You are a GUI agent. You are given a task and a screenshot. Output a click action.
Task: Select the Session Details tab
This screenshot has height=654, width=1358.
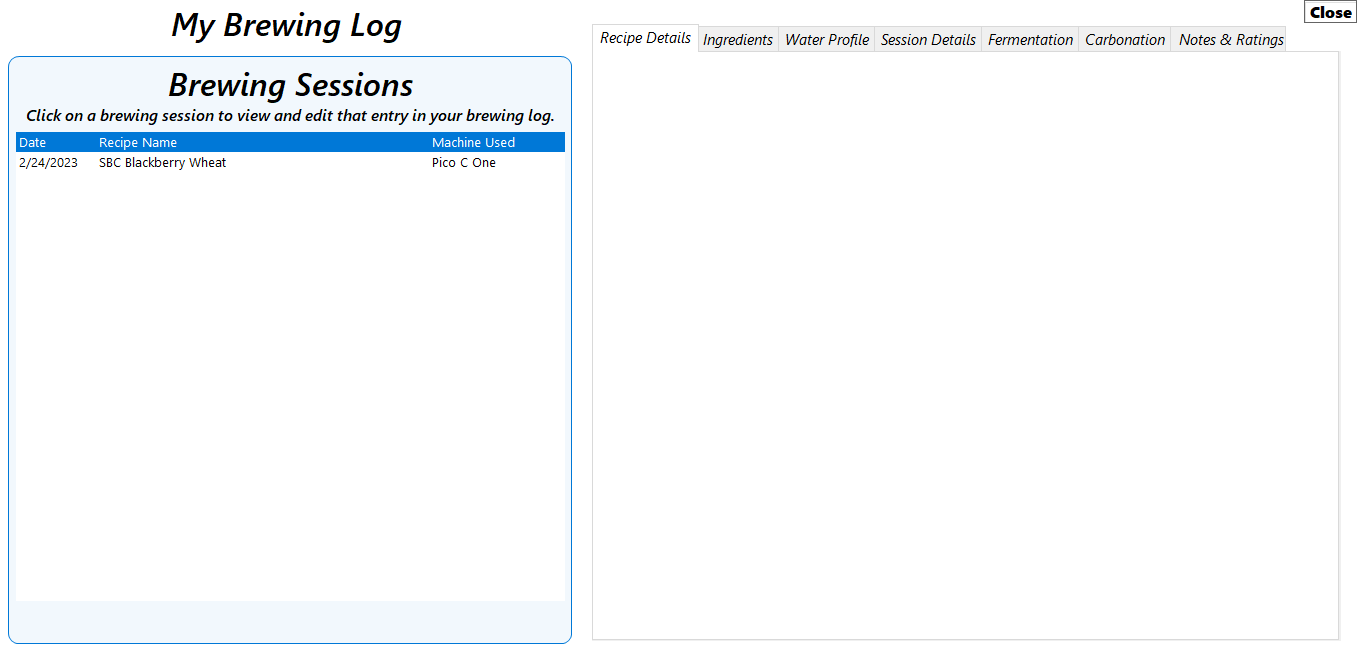927,39
